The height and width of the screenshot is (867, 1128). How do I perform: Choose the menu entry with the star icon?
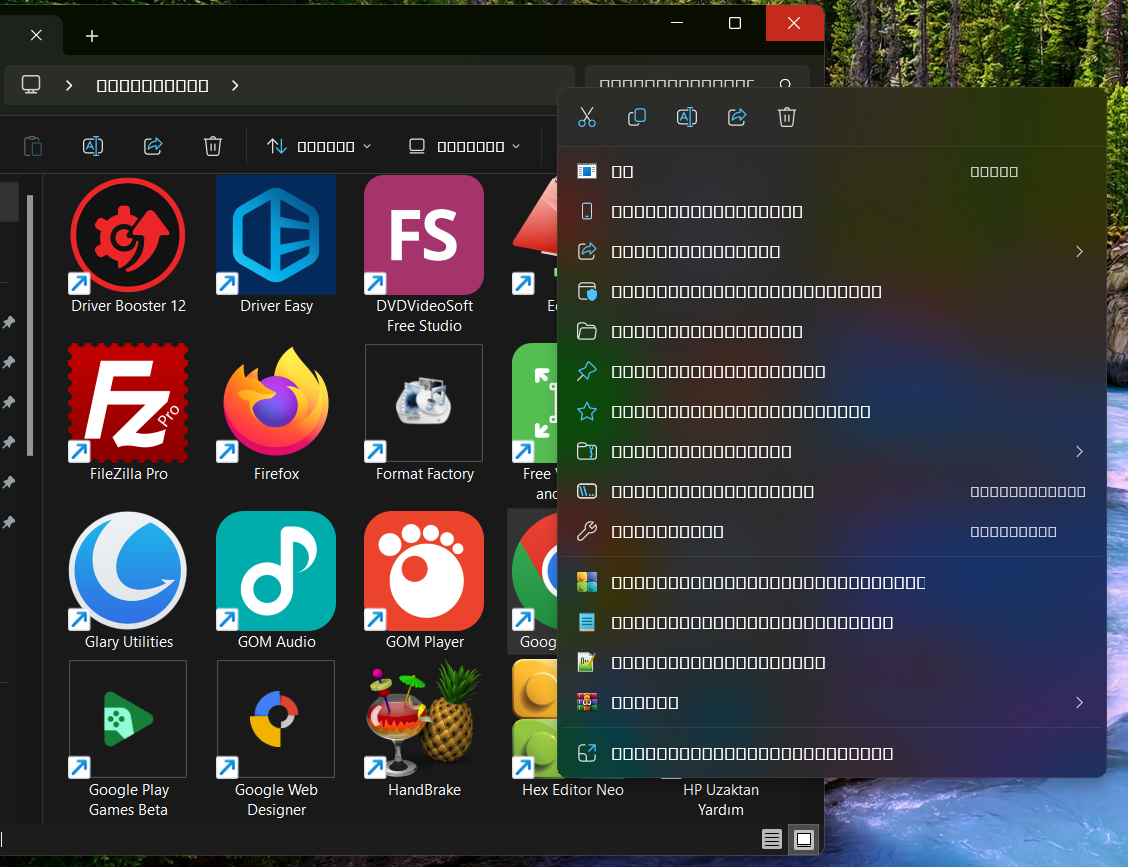[x=831, y=412]
